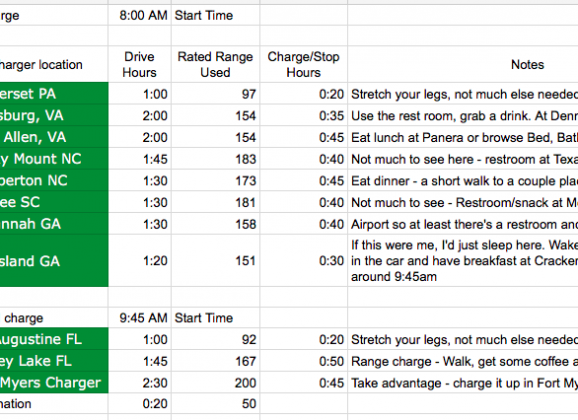The height and width of the screenshot is (420, 578).
Task: Click the Turkey Lake FL location cell
Action: point(54,361)
